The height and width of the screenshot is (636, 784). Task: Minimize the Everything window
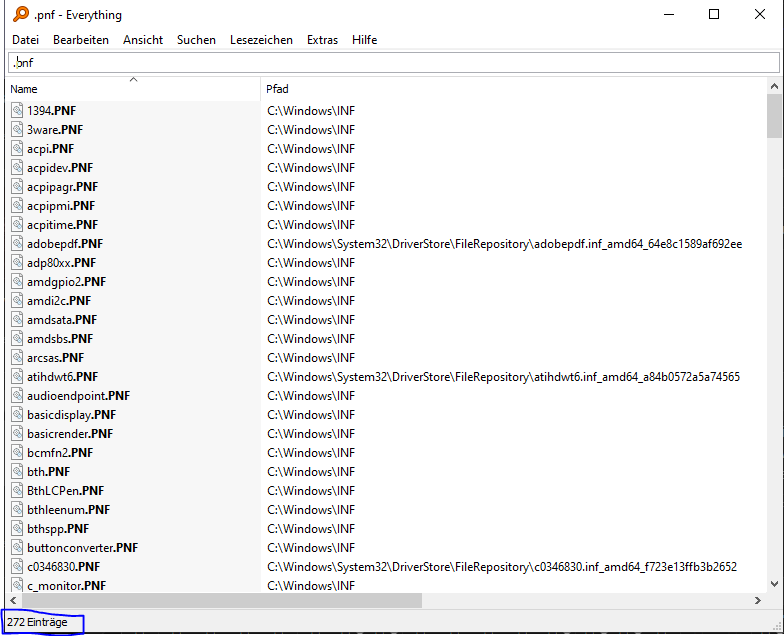[669, 14]
